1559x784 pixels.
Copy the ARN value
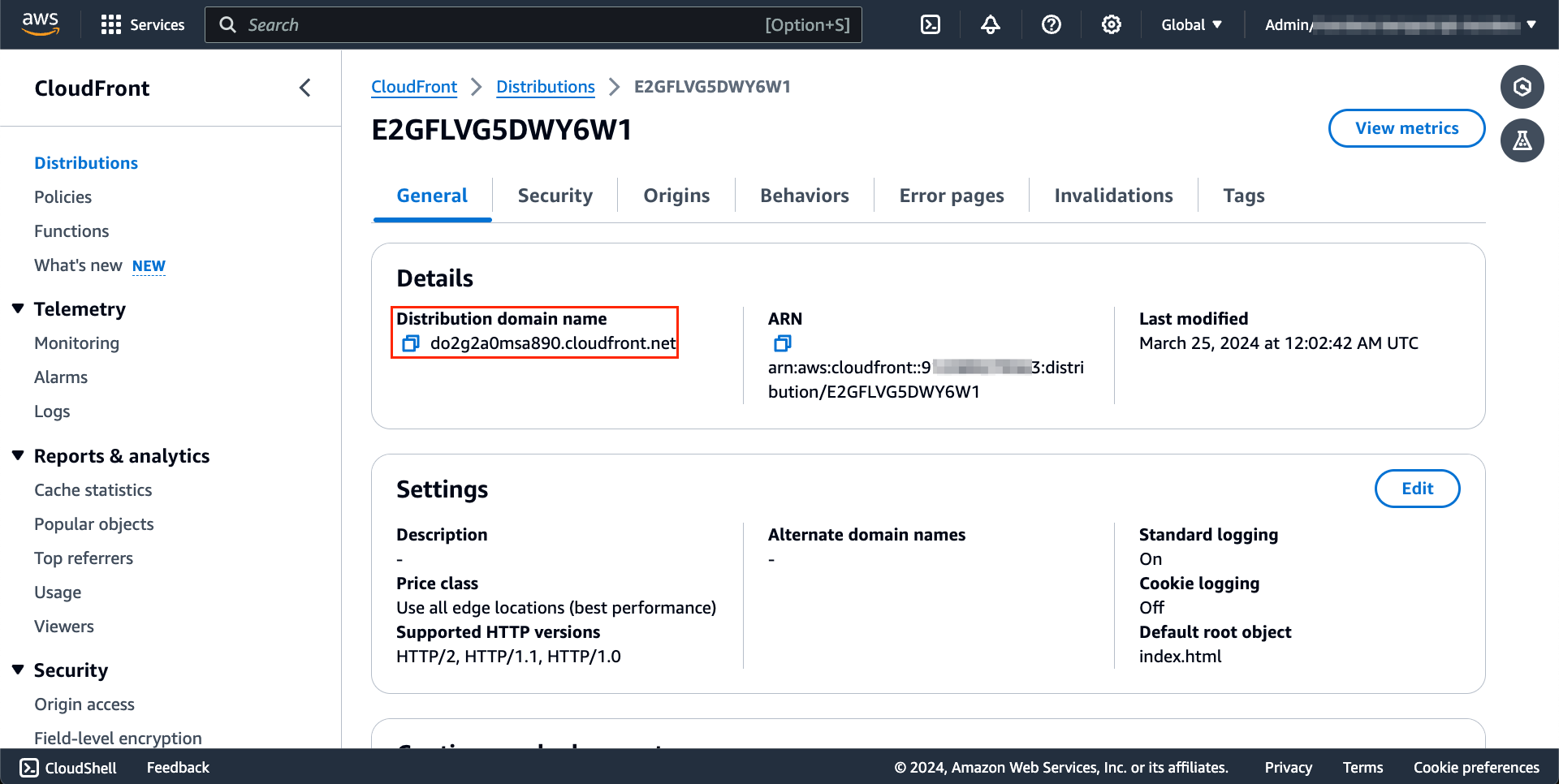click(x=782, y=343)
